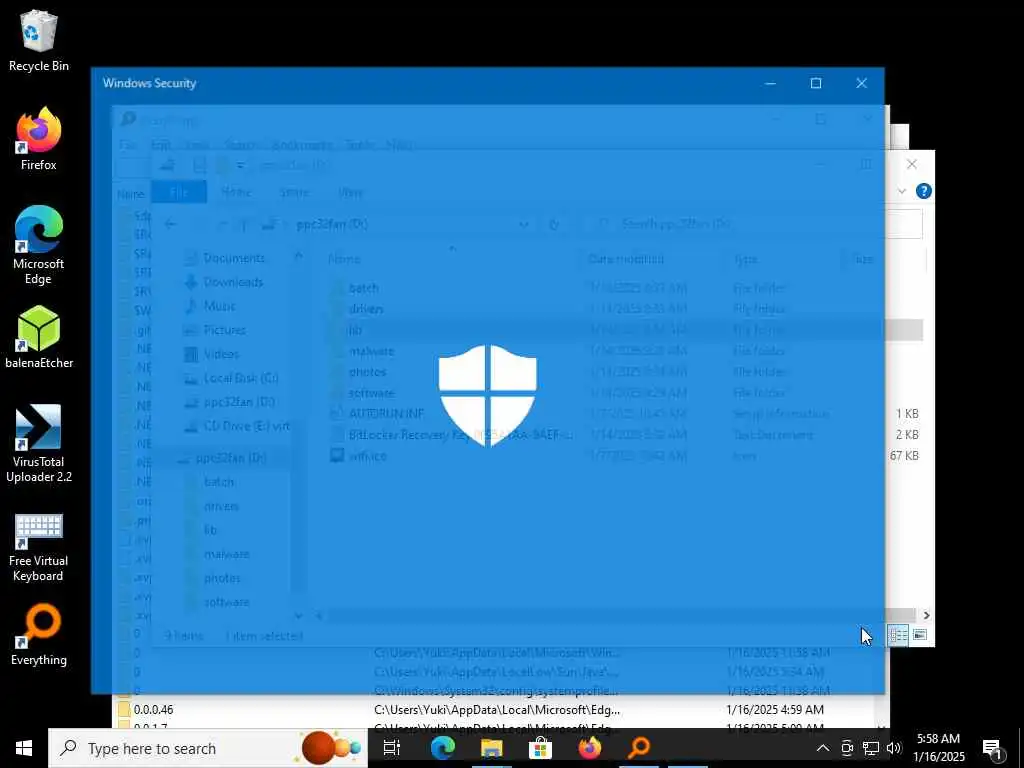Launch Firefox from the desktop shortcut
The image size is (1024, 768).
39,139
